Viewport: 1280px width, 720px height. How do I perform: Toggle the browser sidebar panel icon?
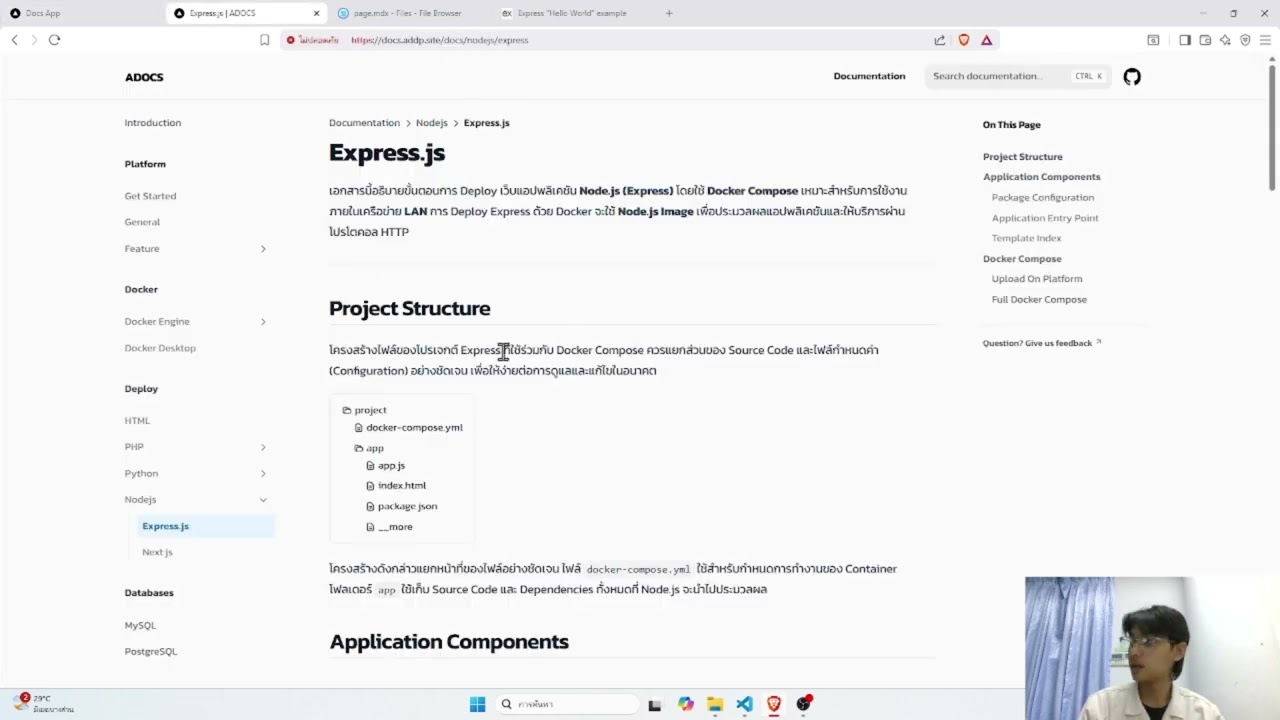(x=1185, y=40)
